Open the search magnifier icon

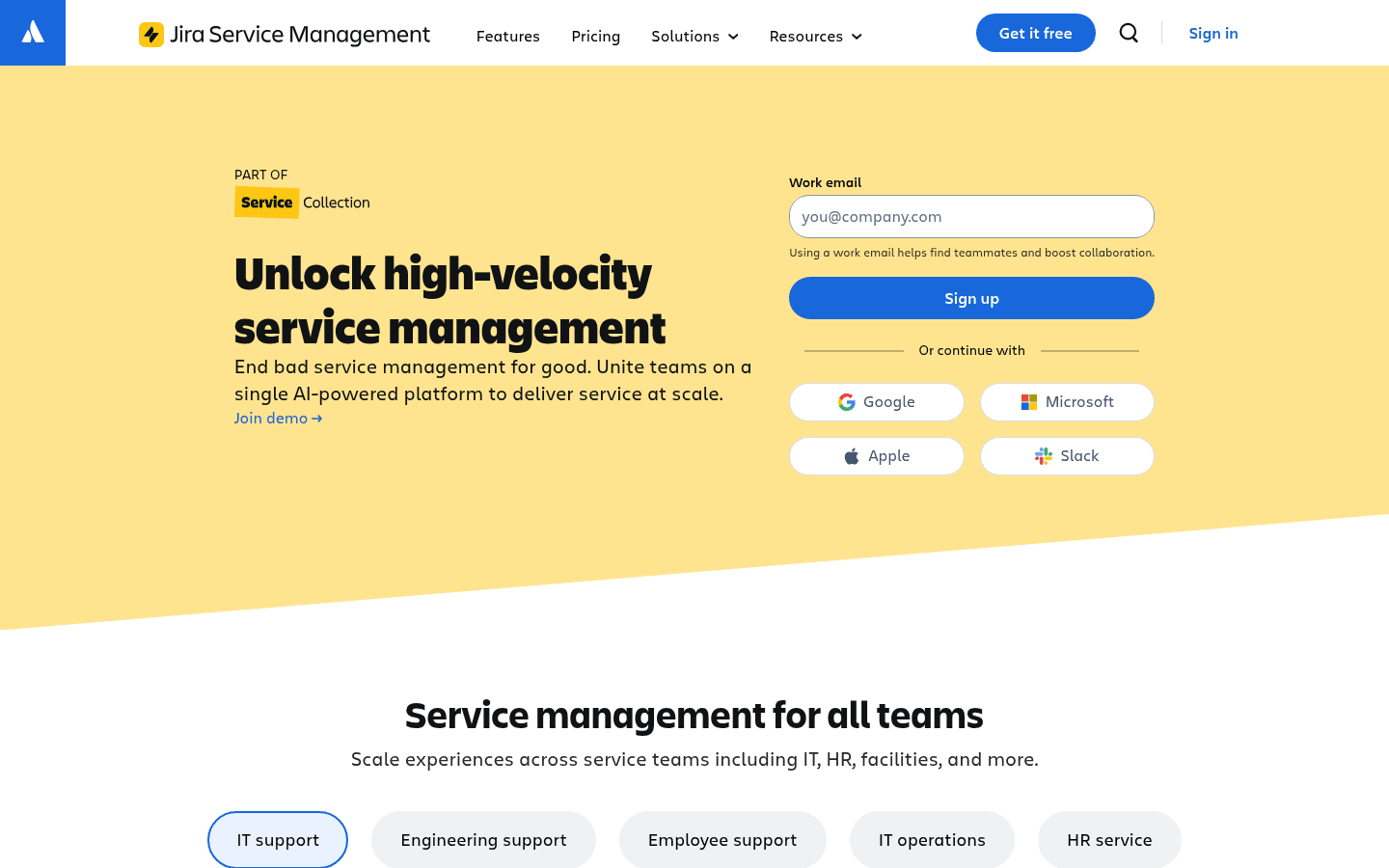click(1129, 33)
